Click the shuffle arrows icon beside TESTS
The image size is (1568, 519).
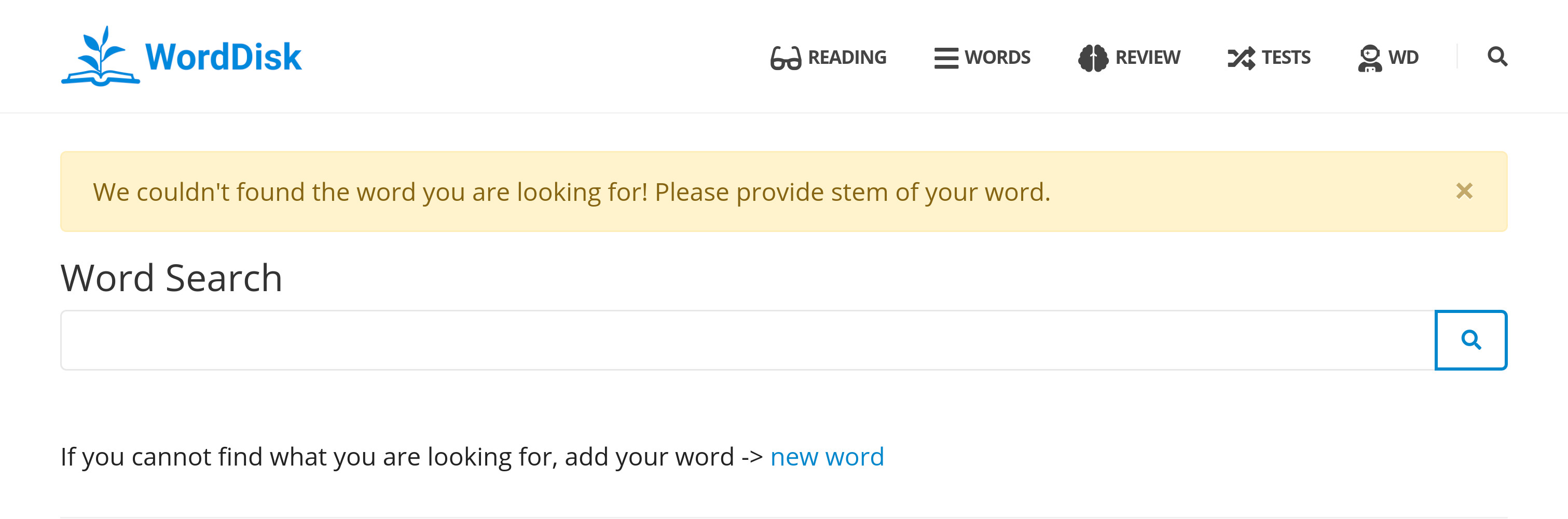[1241, 58]
